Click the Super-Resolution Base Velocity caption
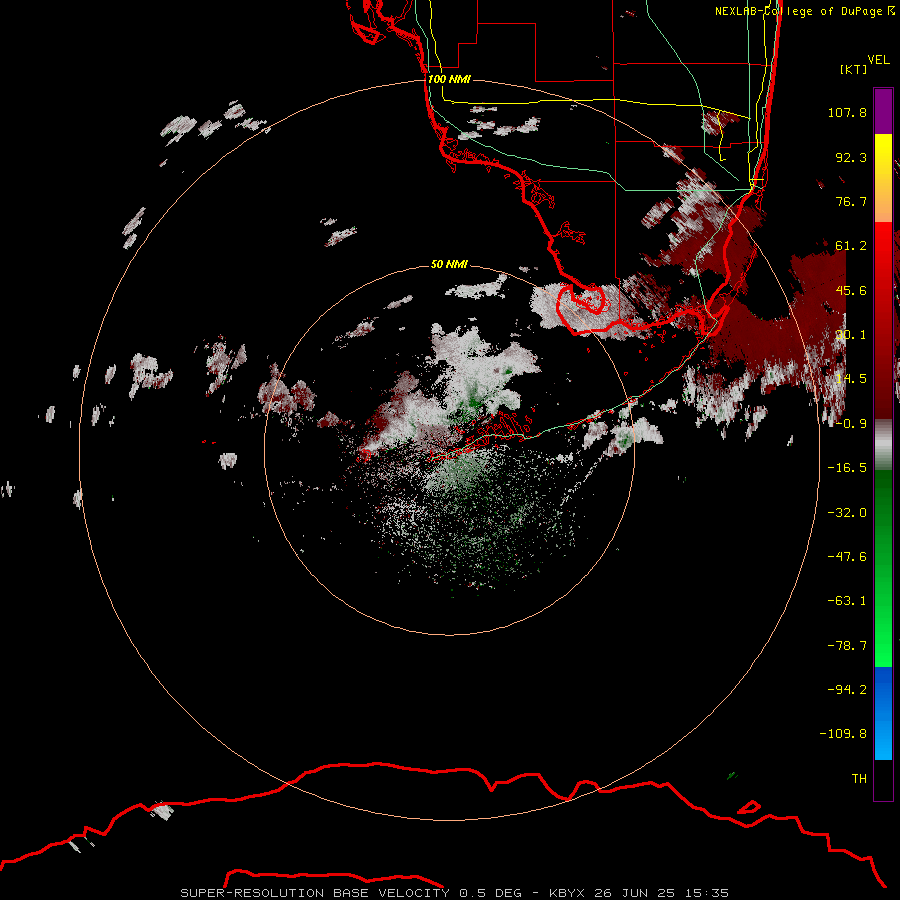This screenshot has height=900, width=900. click(x=454, y=893)
